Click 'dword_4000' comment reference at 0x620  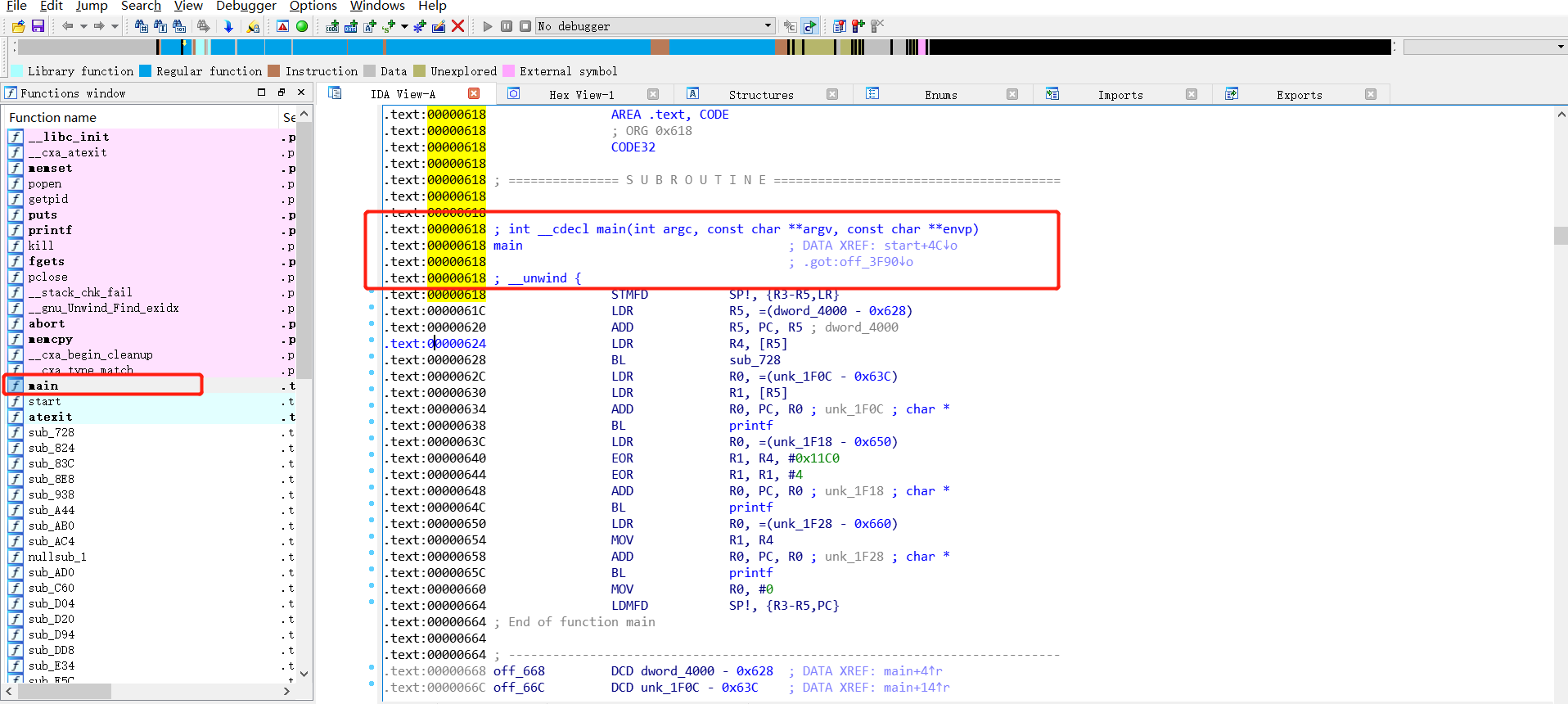[x=861, y=327]
